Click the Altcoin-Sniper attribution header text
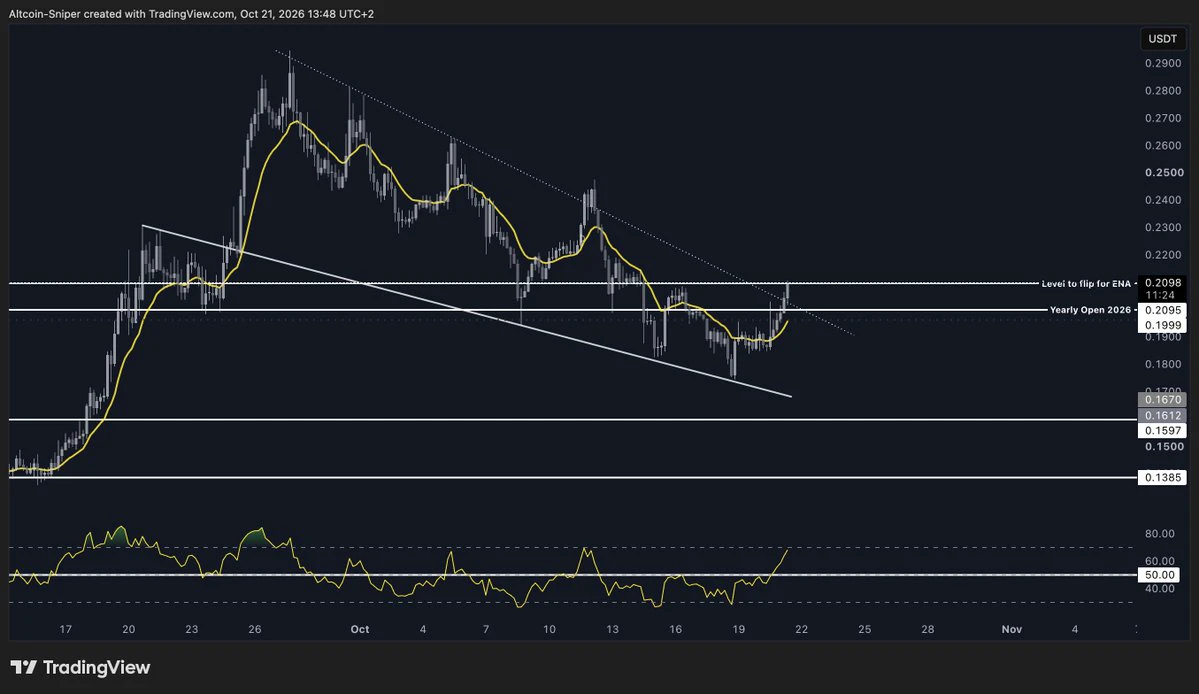This screenshot has height=694, width=1199. [191, 14]
